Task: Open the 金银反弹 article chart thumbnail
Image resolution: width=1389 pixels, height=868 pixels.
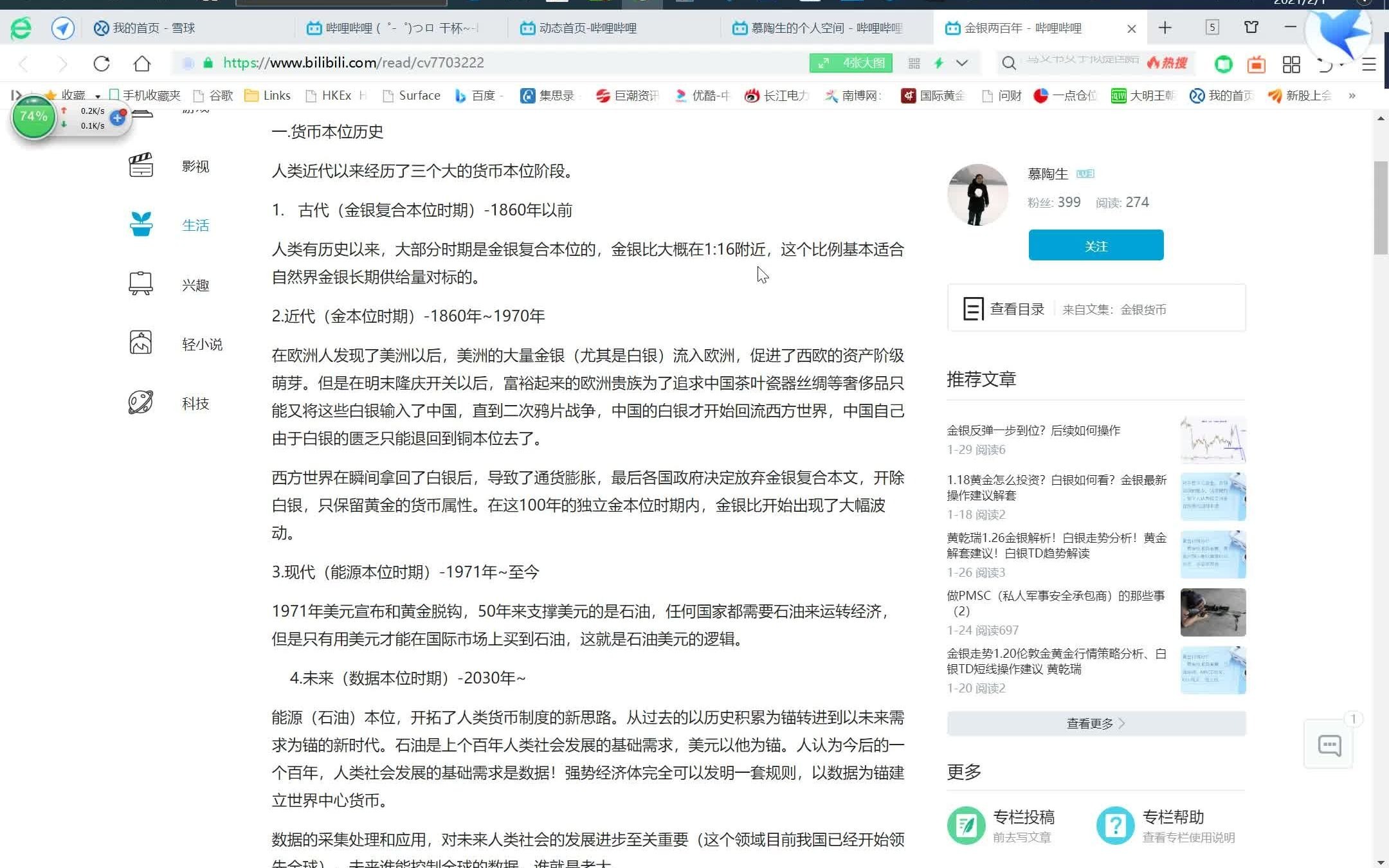Action: (x=1213, y=440)
